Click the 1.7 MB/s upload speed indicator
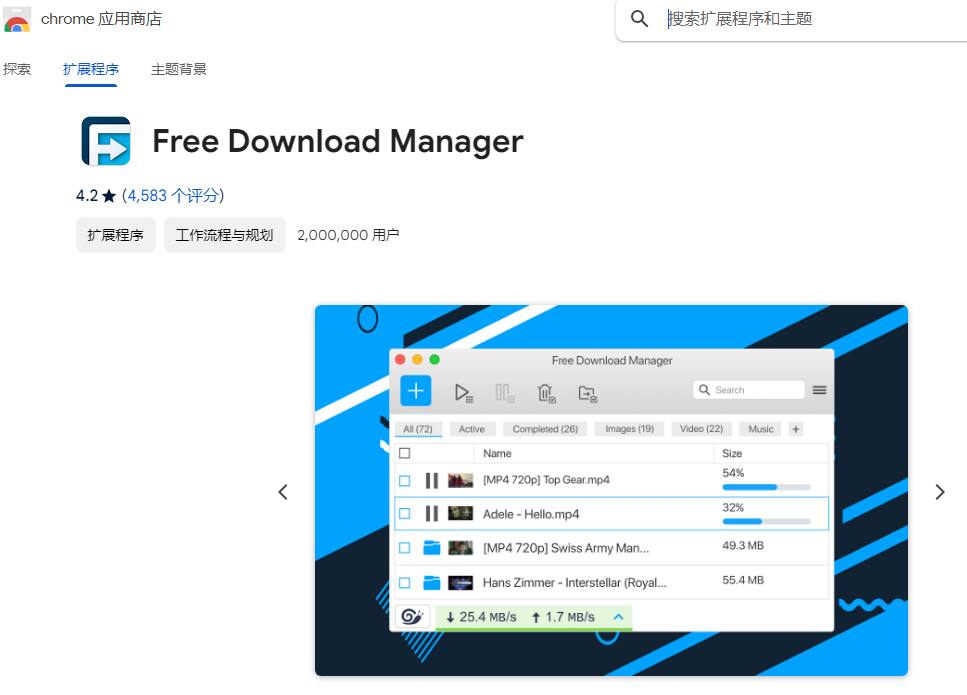 563,617
